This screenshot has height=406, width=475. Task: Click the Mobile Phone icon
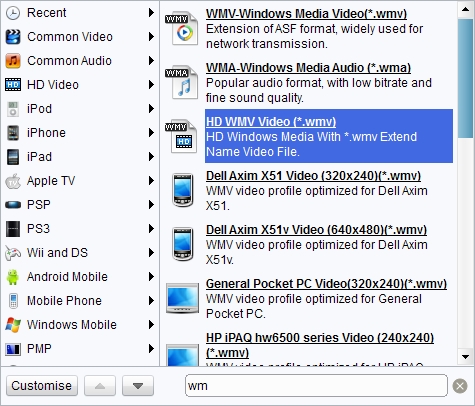pyautogui.click(x=13, y=301)
